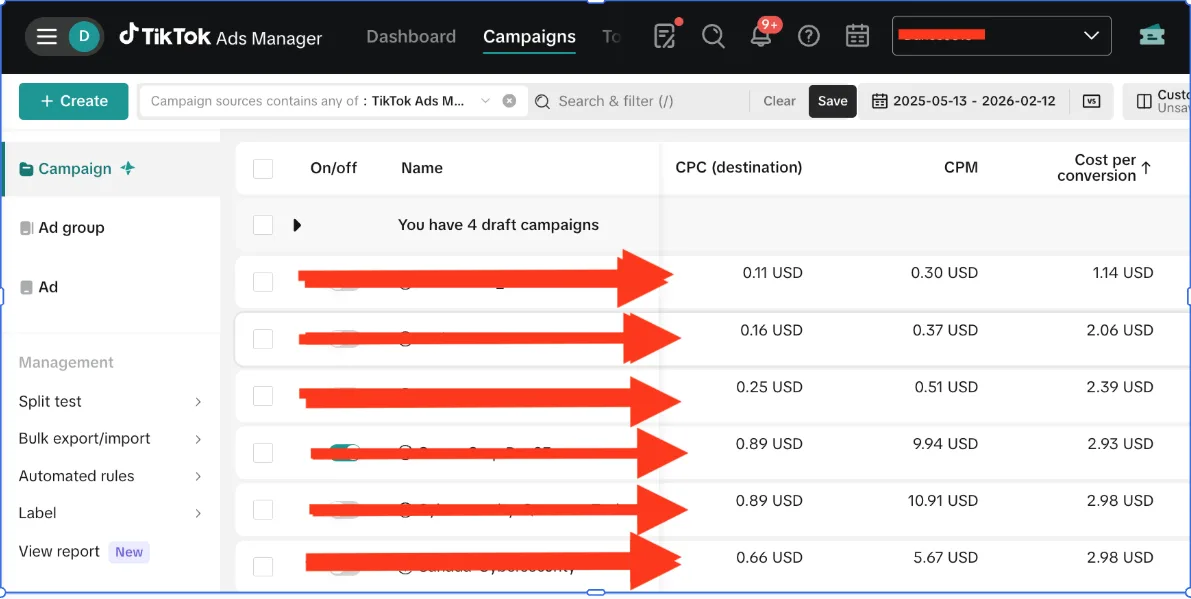This screenshot has height=599, width=1191.
Task: Click the calendar icon in the date range picker
Action: coord(880,101)
